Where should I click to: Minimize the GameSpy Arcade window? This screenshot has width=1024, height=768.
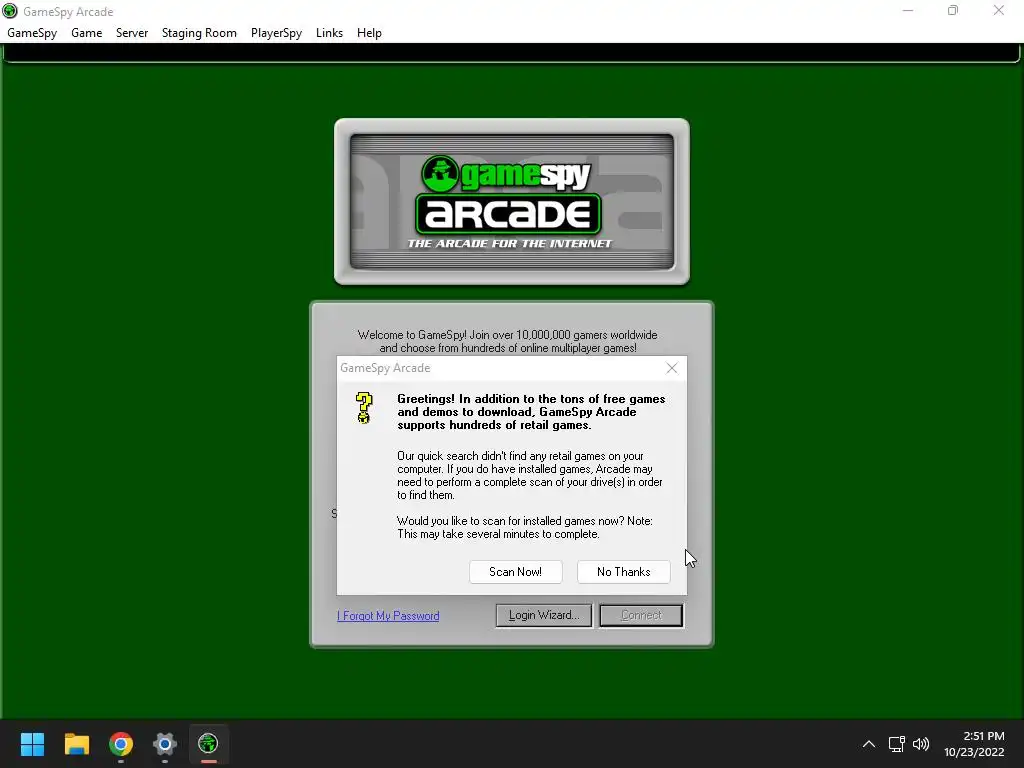point(908,10)
